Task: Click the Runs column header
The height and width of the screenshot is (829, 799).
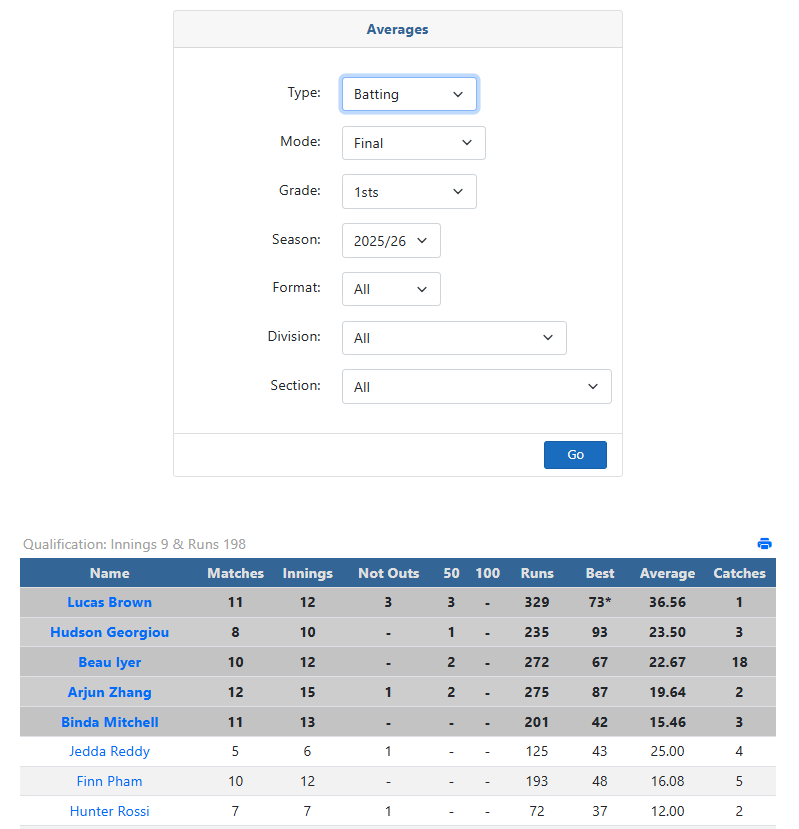Action: pyautogui.click(x=537, y=573)
